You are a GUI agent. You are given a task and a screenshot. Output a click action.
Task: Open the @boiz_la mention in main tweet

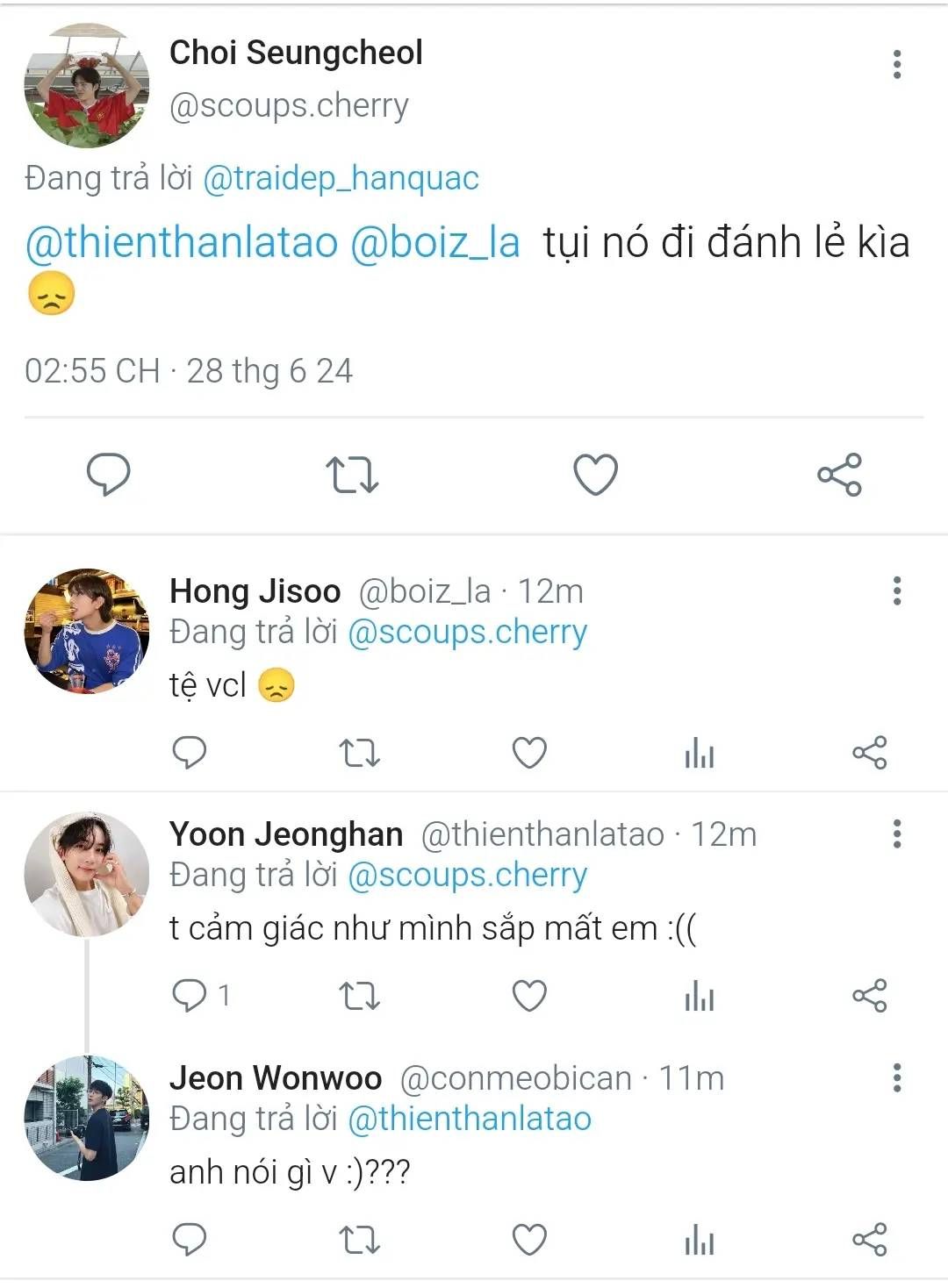pos(434,242)
